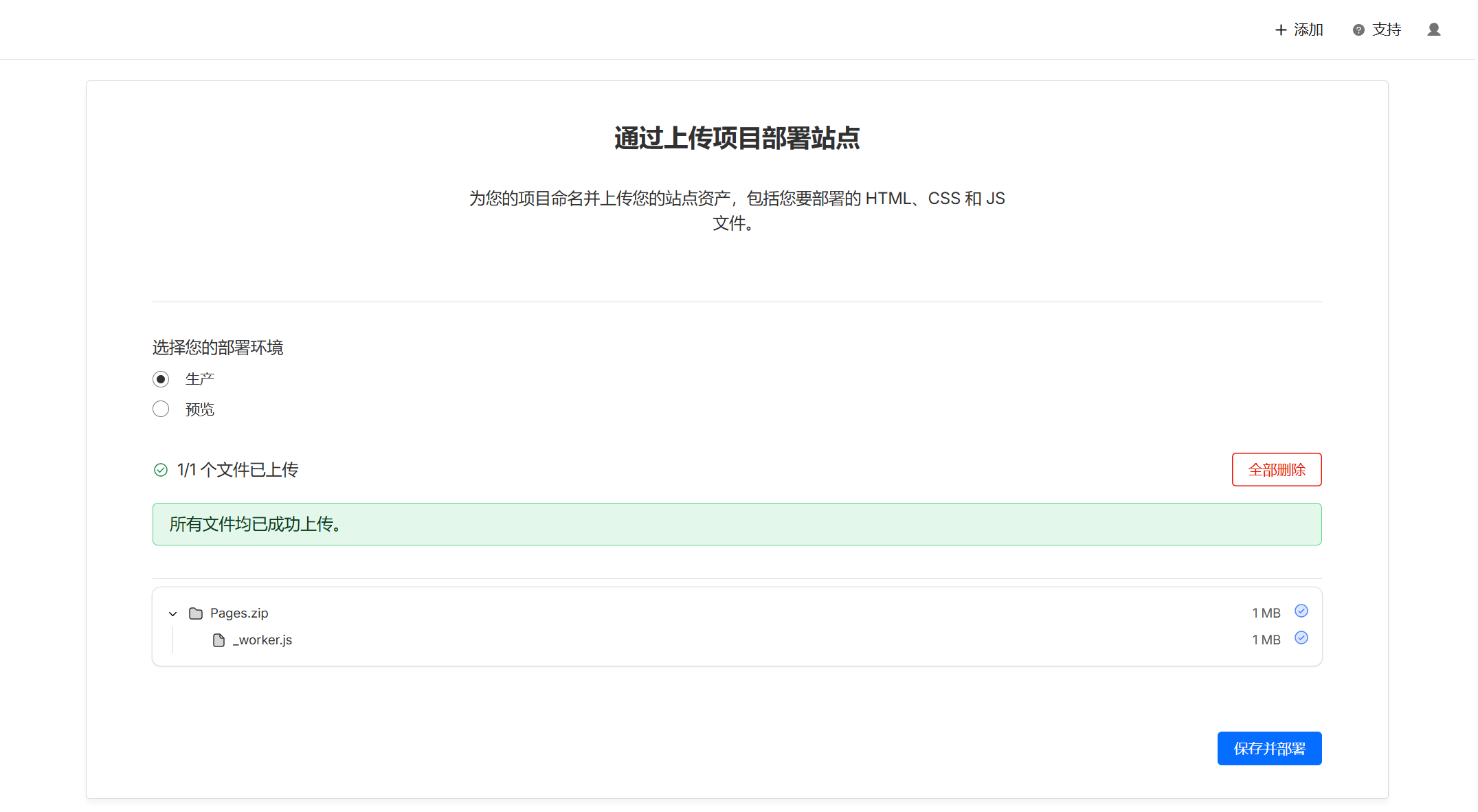Open the 支持 support menu
The image size is (1478, 812).
(1386, 30)
